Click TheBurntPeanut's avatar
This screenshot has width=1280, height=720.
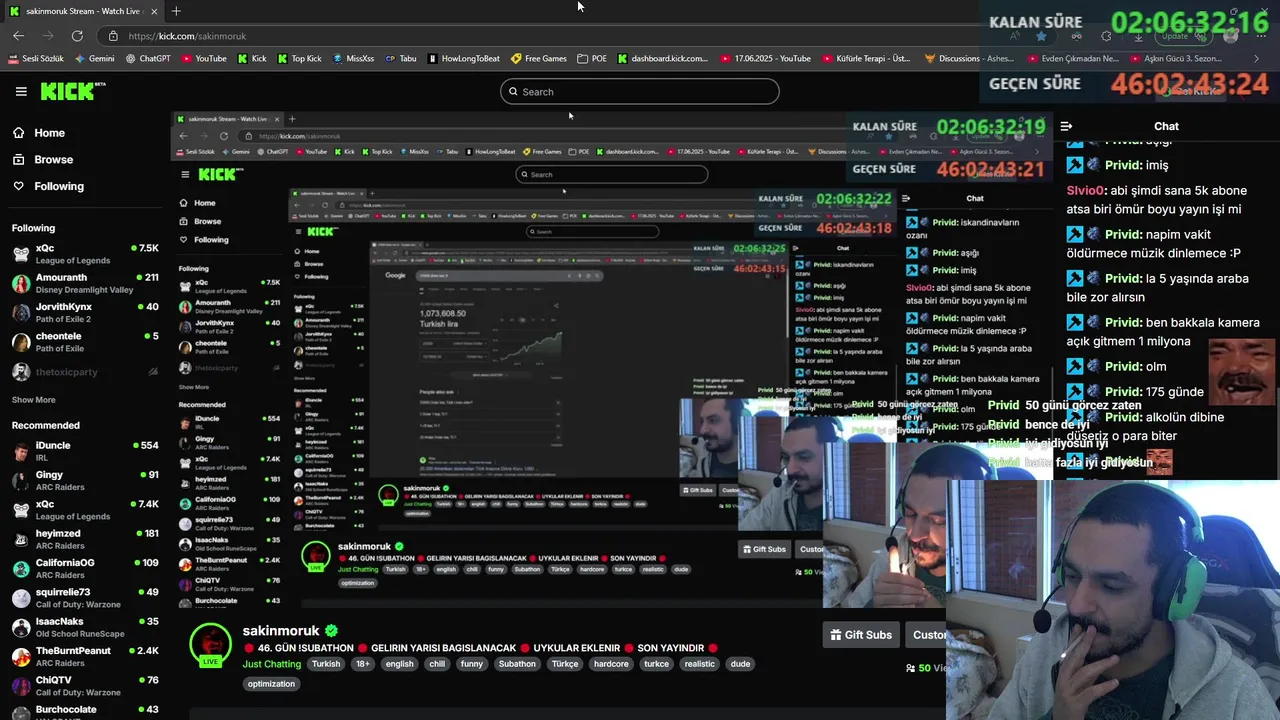[x=20, y=657]
